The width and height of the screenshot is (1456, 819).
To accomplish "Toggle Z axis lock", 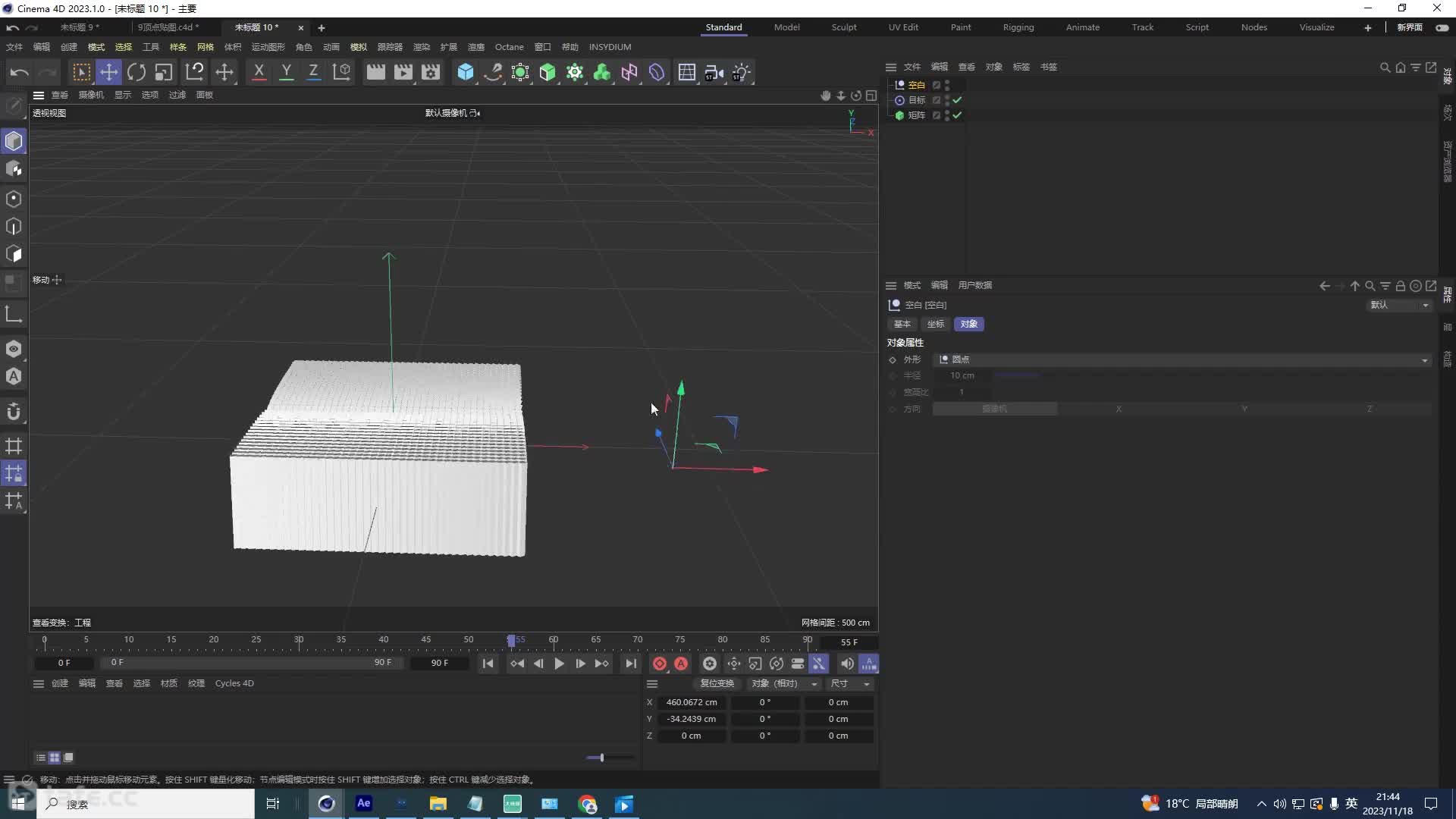I will pos(313,72).
